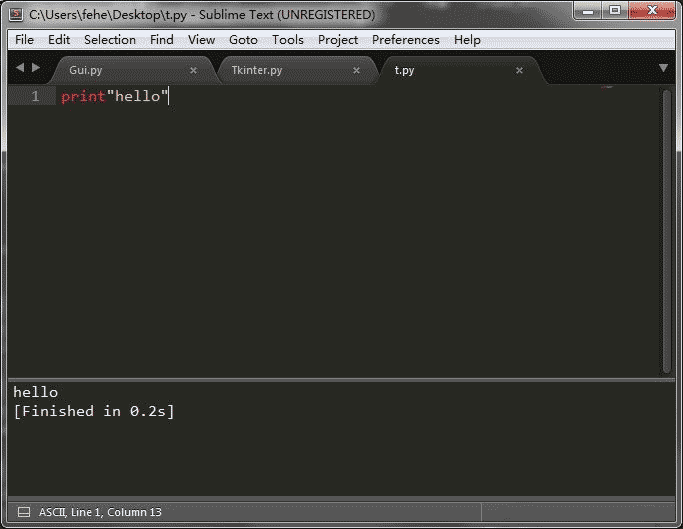Viewport: 683px width, 529px height.
Task: Close the Gui.py tab
Action: point(193,70)
